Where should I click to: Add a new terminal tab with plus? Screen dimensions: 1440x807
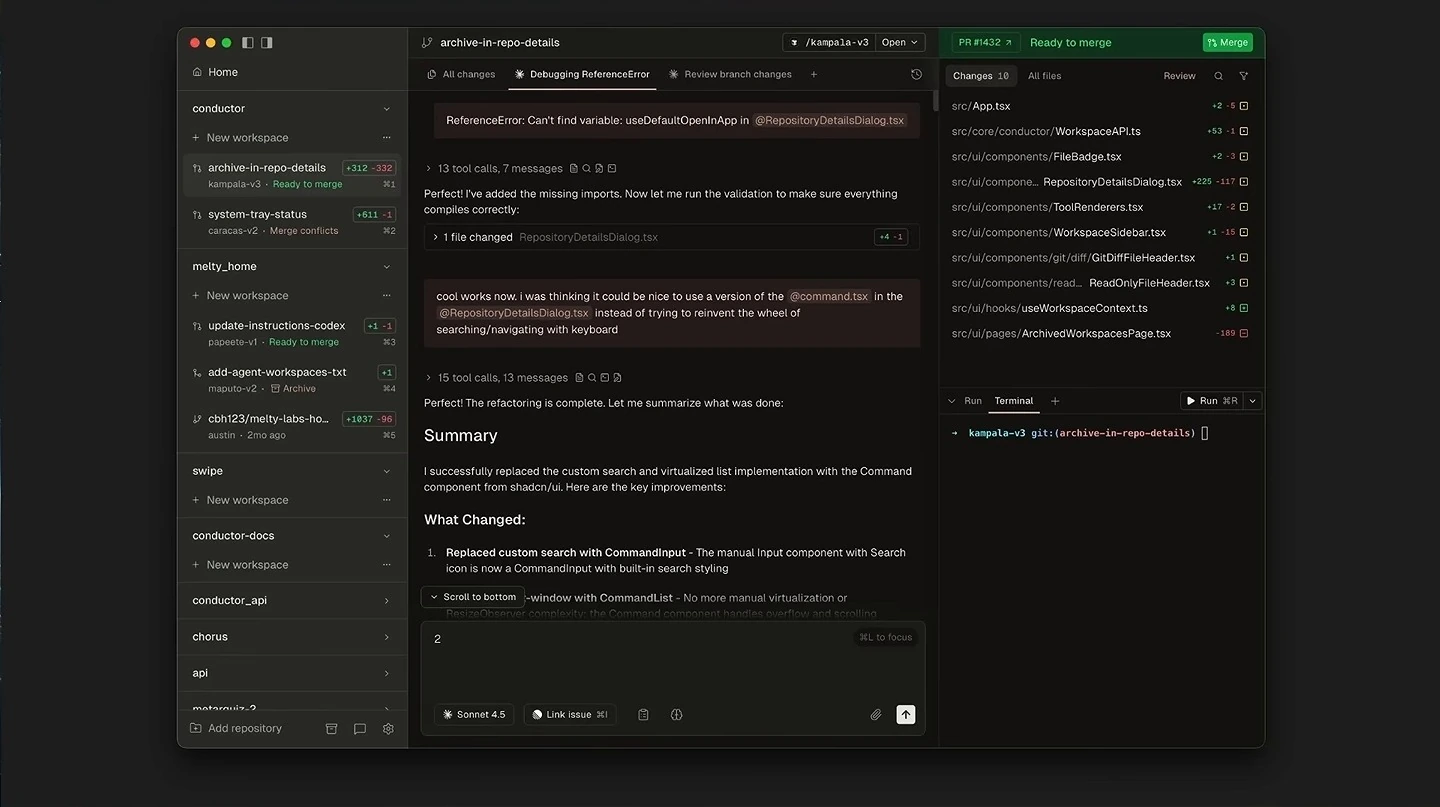[1055, 401]
